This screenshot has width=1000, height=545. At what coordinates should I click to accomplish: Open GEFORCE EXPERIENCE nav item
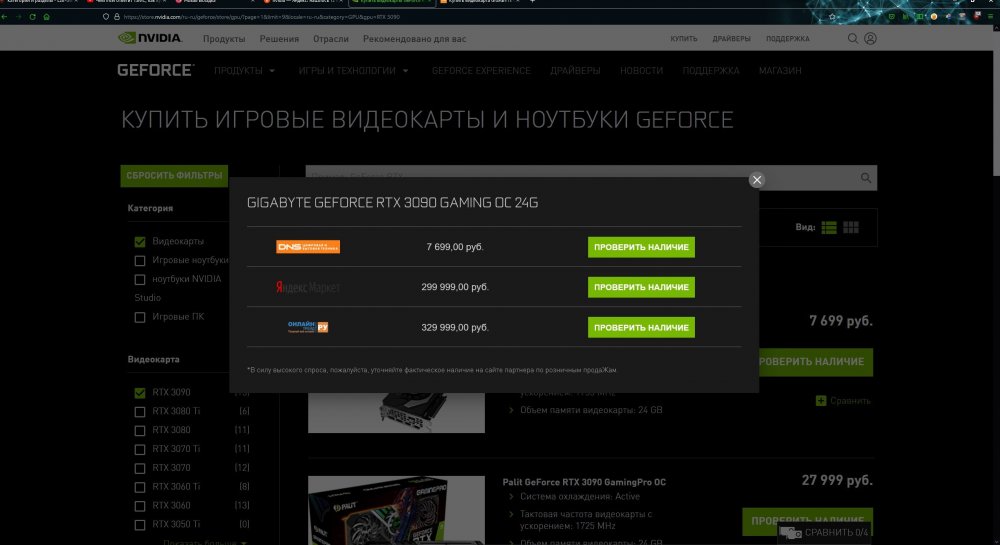click(481, 71)
